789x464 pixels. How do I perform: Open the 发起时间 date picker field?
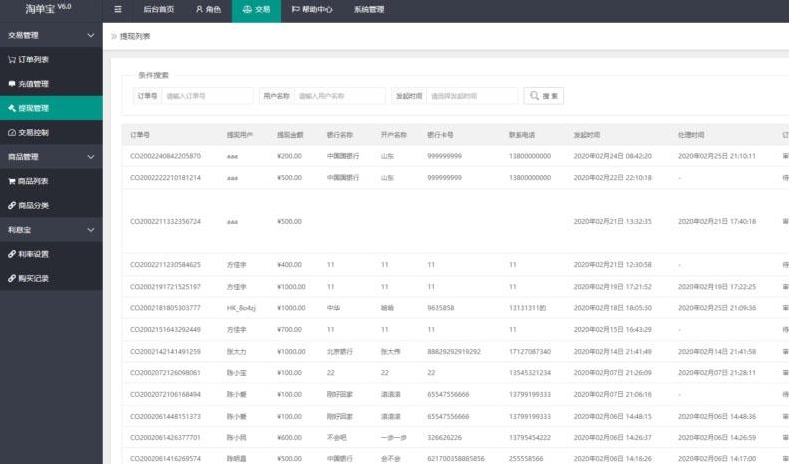click(472, 96)
